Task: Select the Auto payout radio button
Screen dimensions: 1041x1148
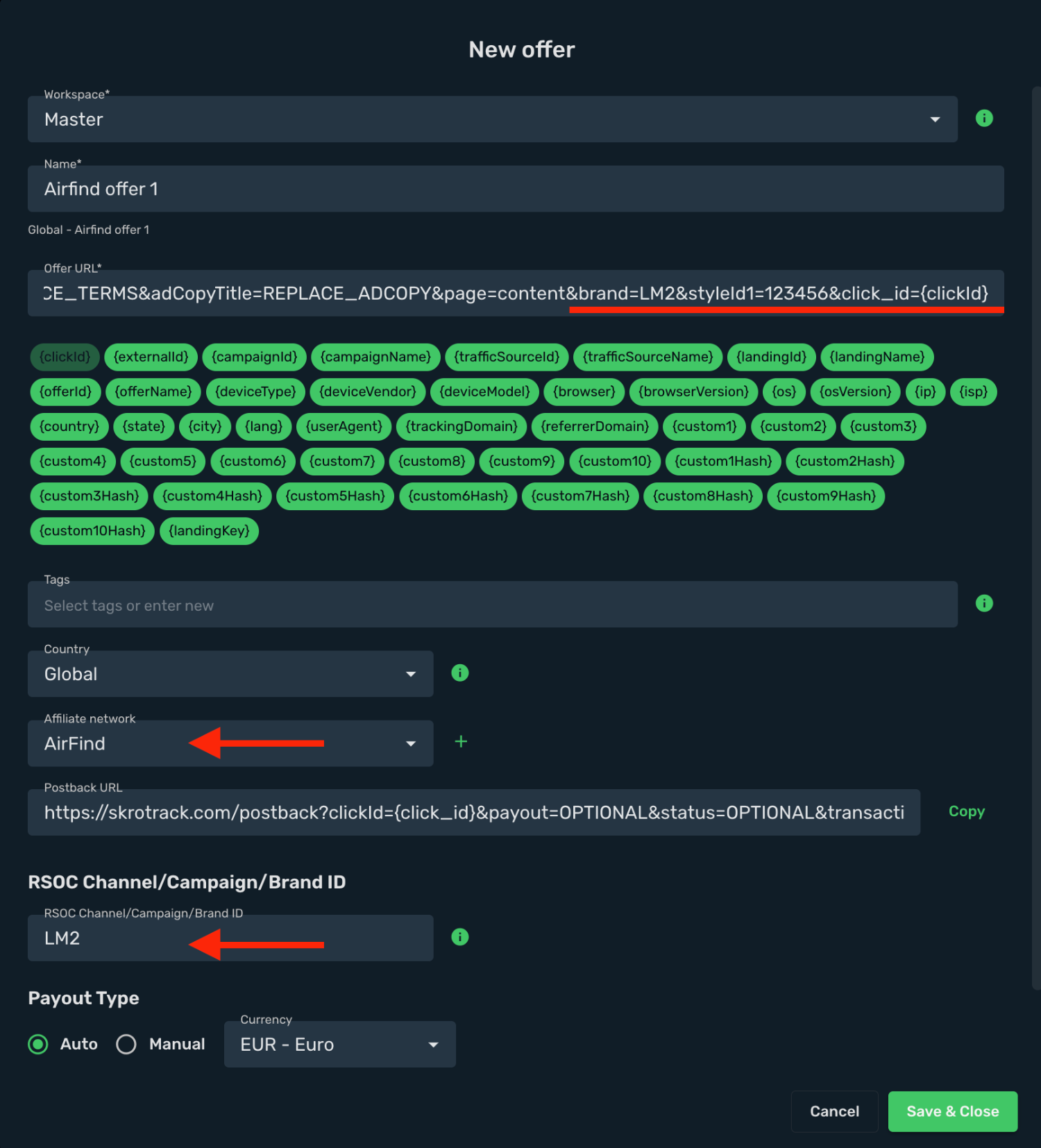Action: pos(38,1044)
